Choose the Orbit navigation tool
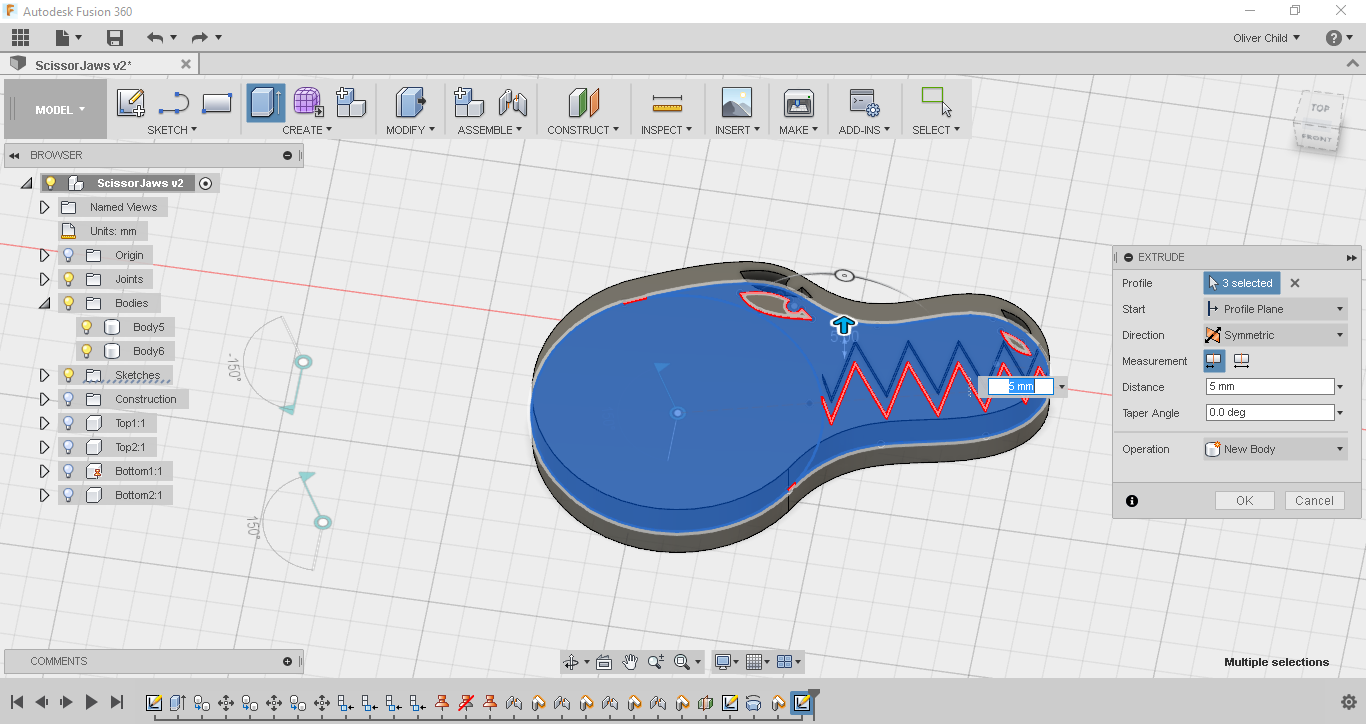 (x=571, y=662)
